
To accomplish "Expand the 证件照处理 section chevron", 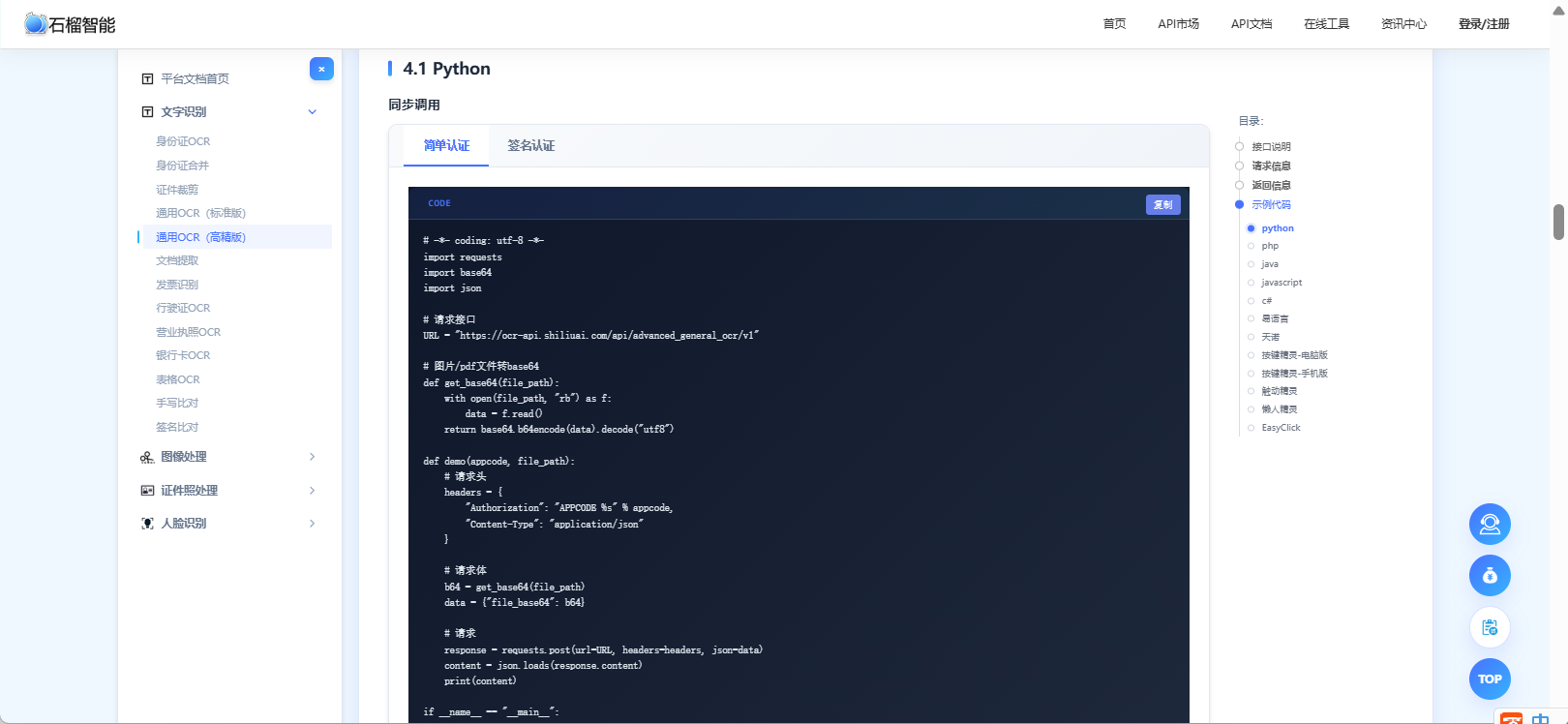I will (313, 491).
